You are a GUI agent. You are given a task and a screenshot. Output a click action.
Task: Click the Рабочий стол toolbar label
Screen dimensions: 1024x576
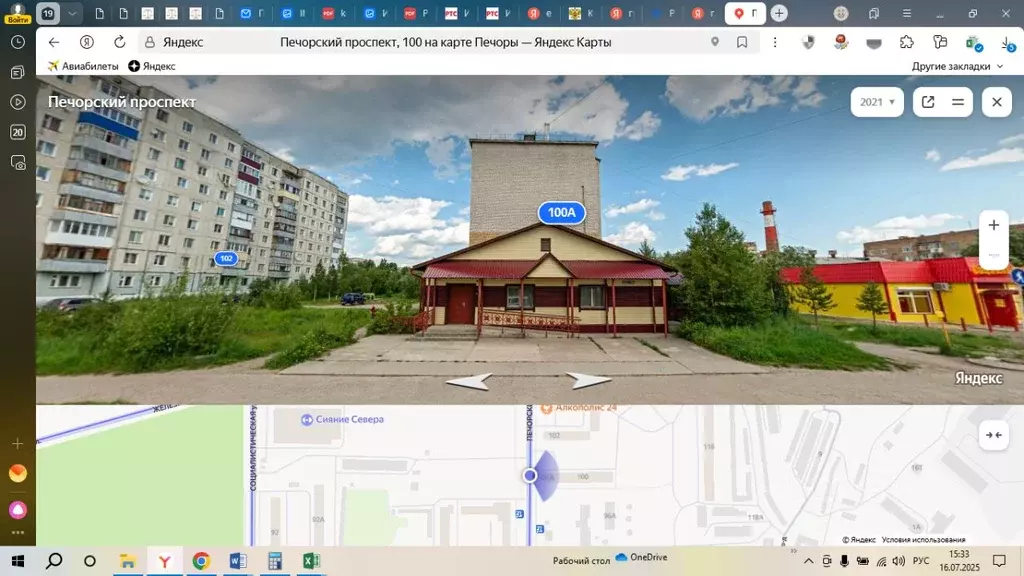(x=581, y=561)
